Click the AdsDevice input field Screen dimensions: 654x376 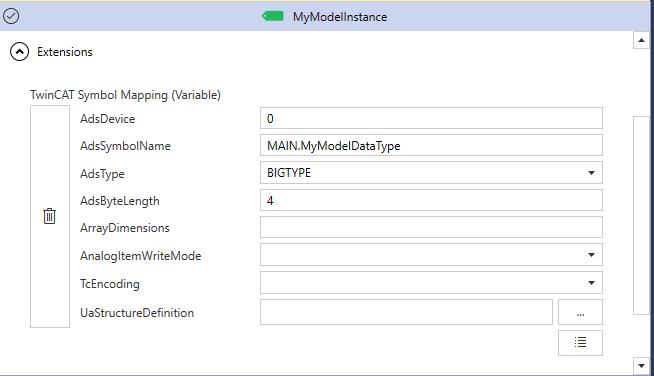pyautogui.click(x=431, y=119)
